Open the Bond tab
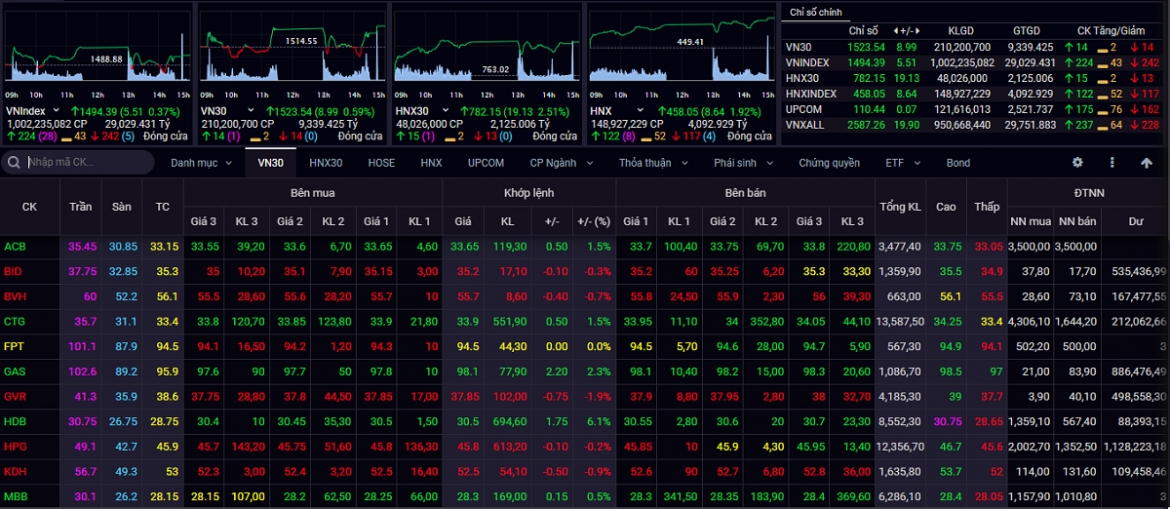This screenshot has height=509, width=1170. point(958,163)
